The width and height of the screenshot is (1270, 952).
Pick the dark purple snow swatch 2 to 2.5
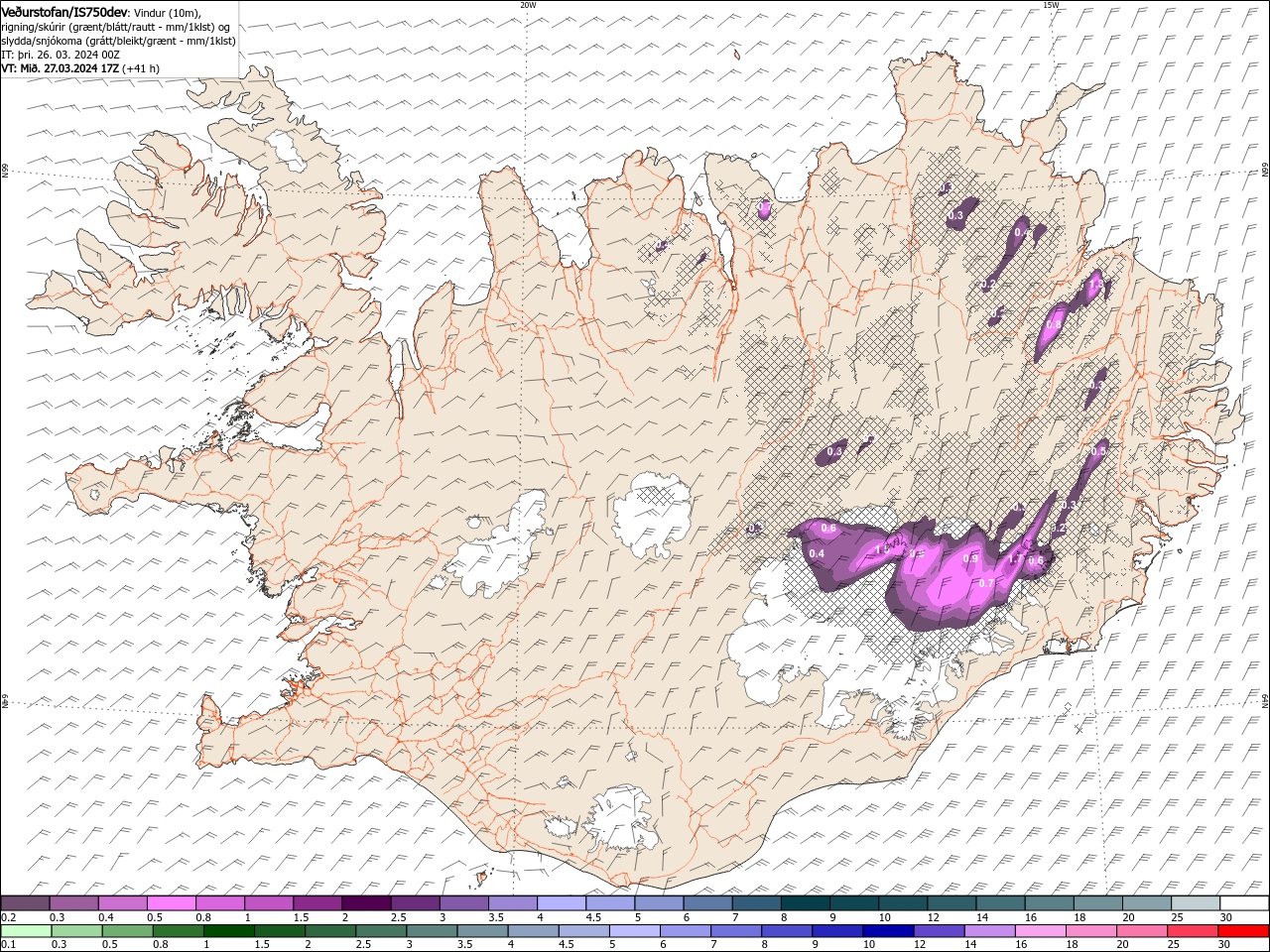click(365, 902)
